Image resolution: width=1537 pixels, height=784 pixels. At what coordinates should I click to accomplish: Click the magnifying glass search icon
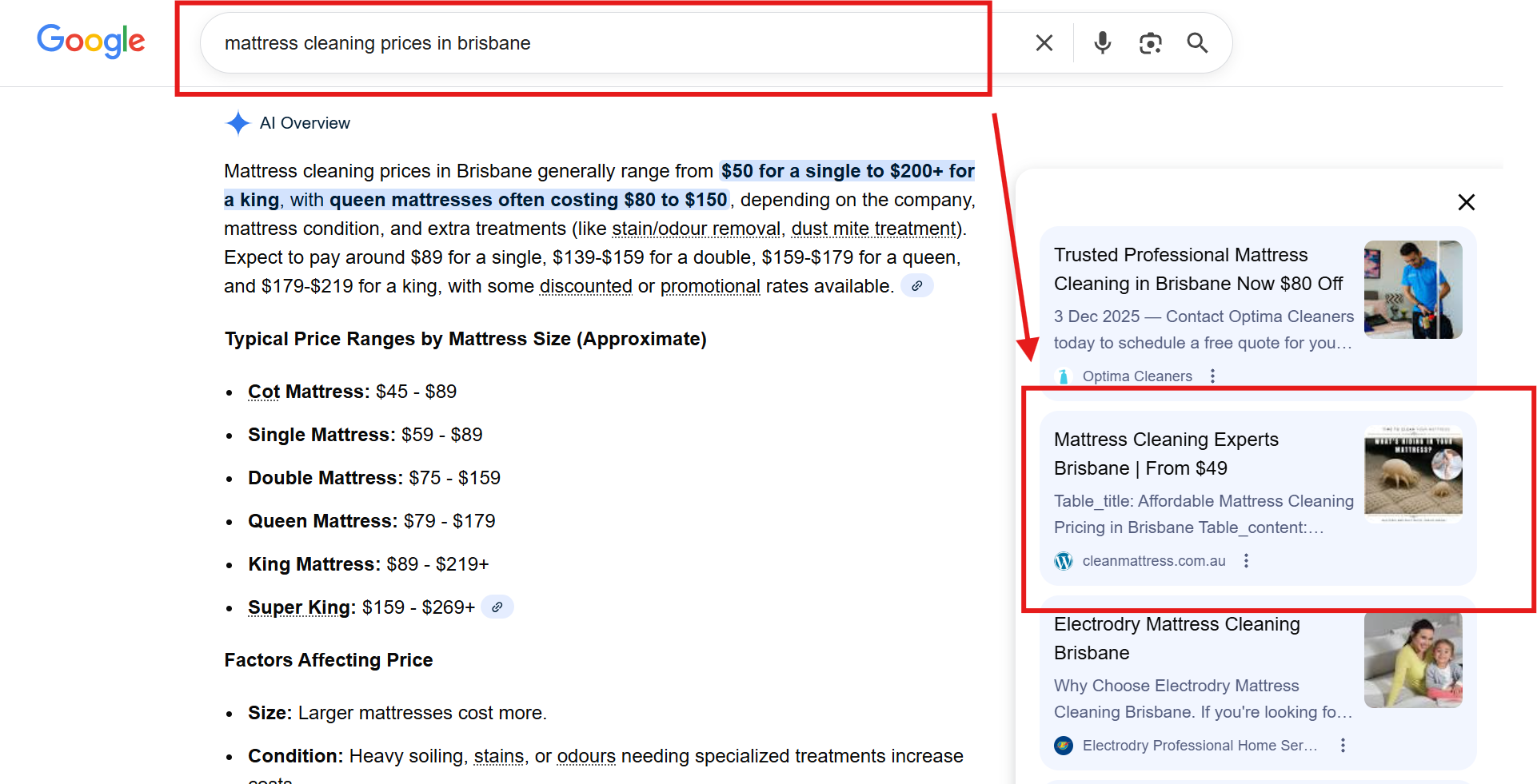click(1197, 42)
